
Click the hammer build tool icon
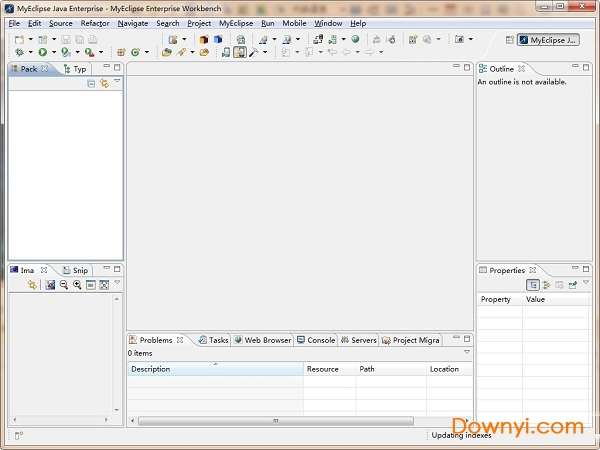click(x=253, y=52)
